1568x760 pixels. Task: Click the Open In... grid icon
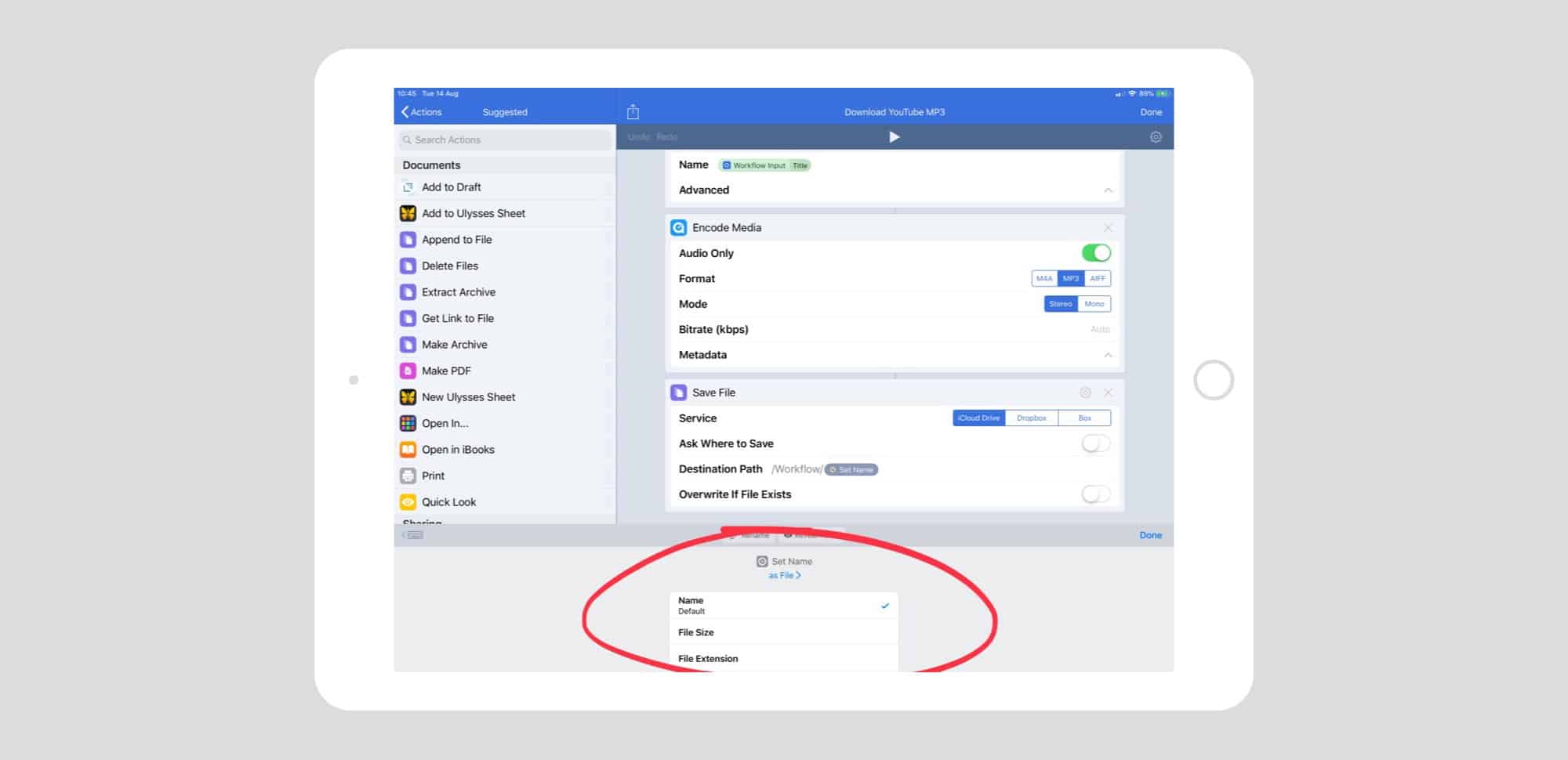(x=408, y=423)
